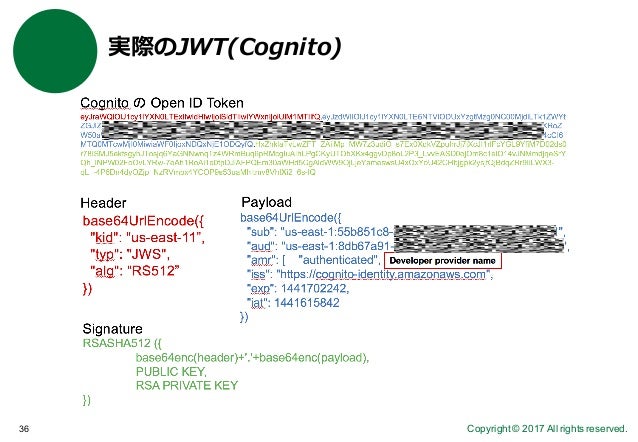638x442 pixels.
Task: Select the "sub" us-east-1:55b851c8 line
Action: tap(406, 232)
